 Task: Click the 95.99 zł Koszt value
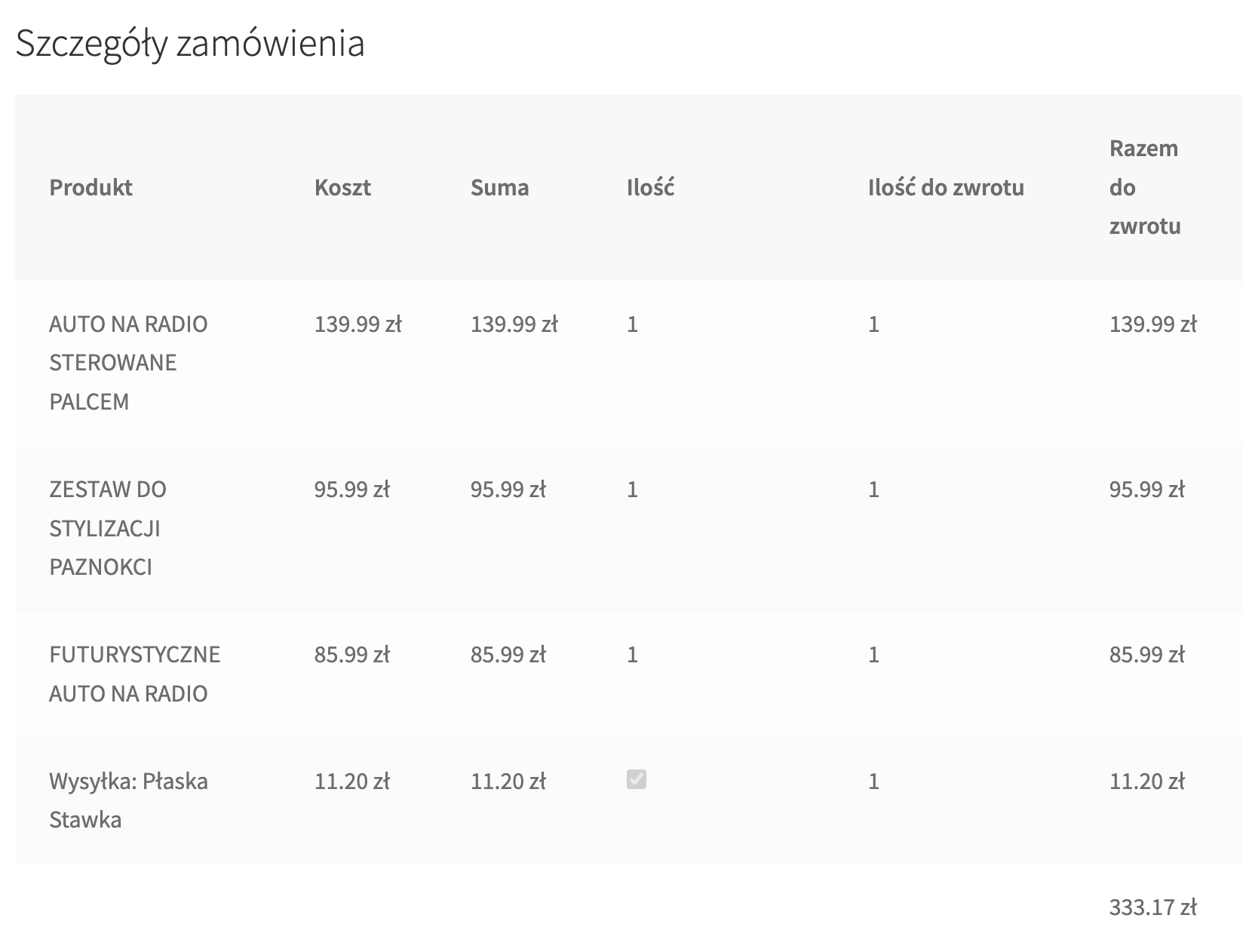point(352,490)
